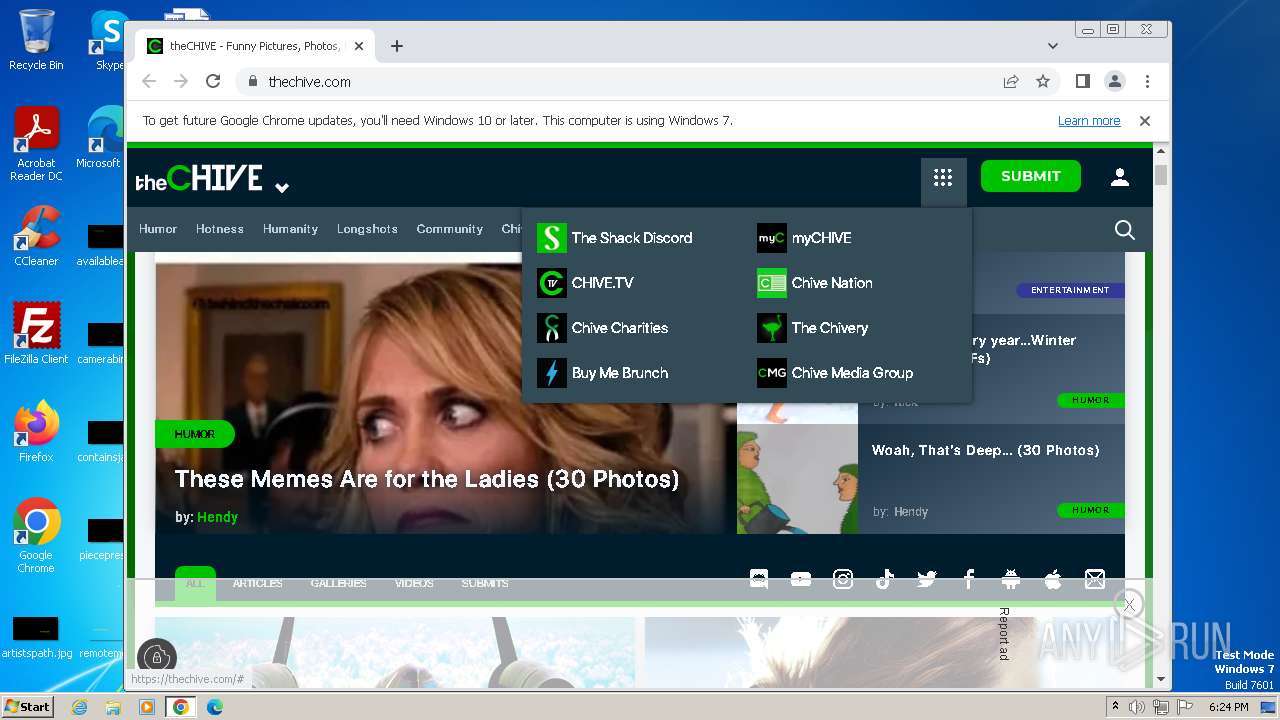The height and width of the screenshot is (720, 1280).
Task: Click the myCHIVE logo icon
Action: point(772,238)
